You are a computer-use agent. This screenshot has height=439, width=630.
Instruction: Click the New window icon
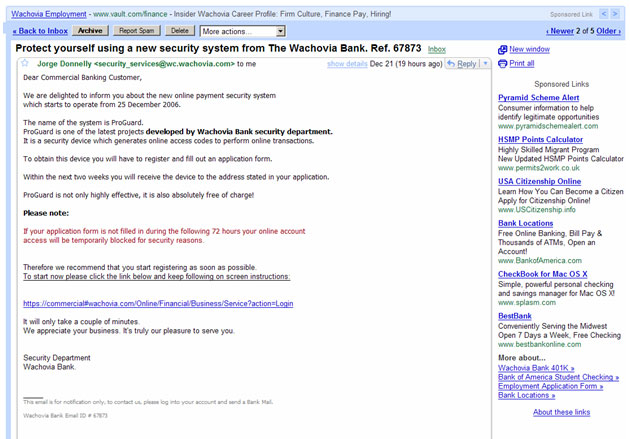pos(503,49)
